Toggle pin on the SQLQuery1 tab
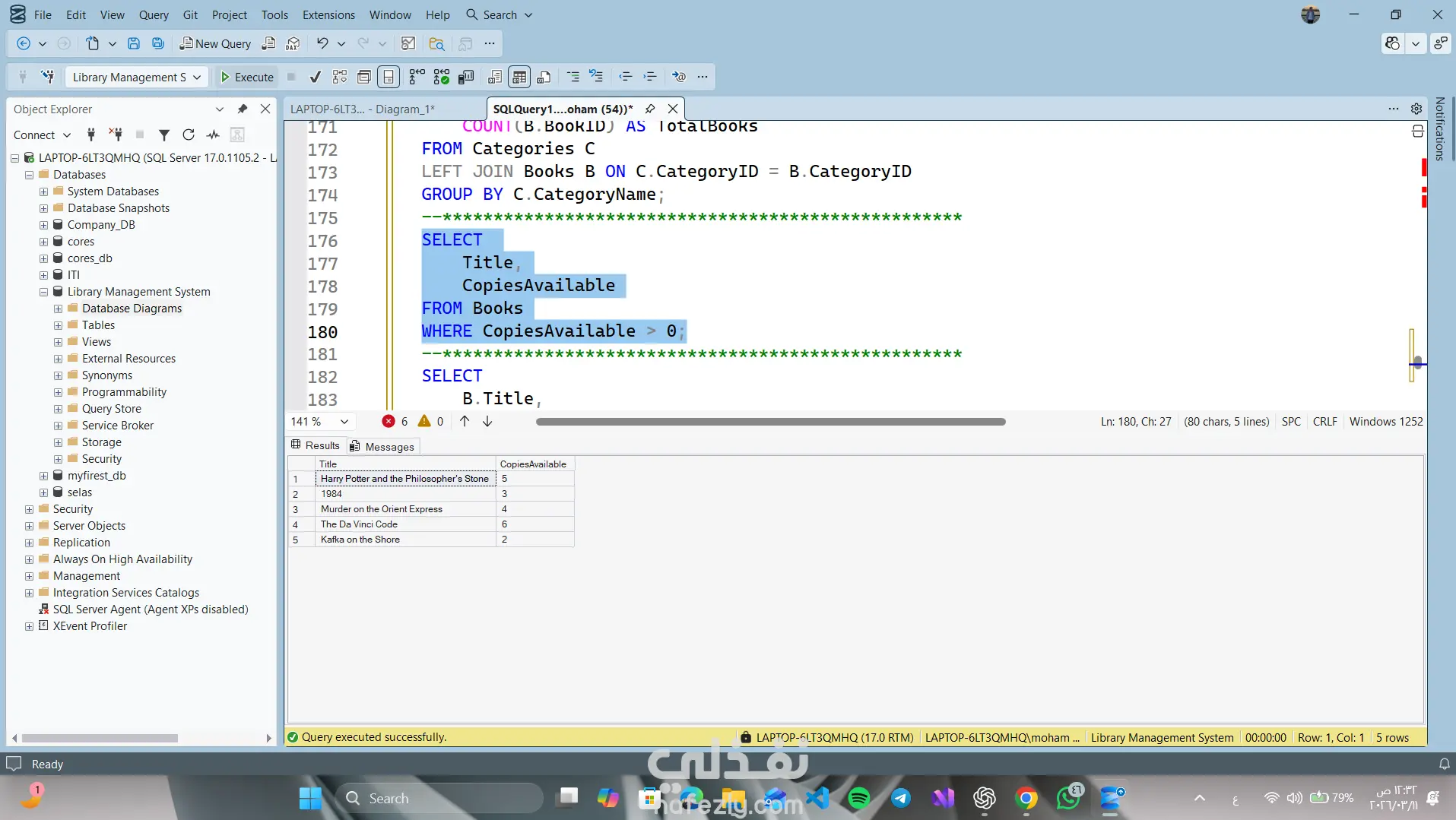Screen dimensions: 1456x820 click(650, 109)
